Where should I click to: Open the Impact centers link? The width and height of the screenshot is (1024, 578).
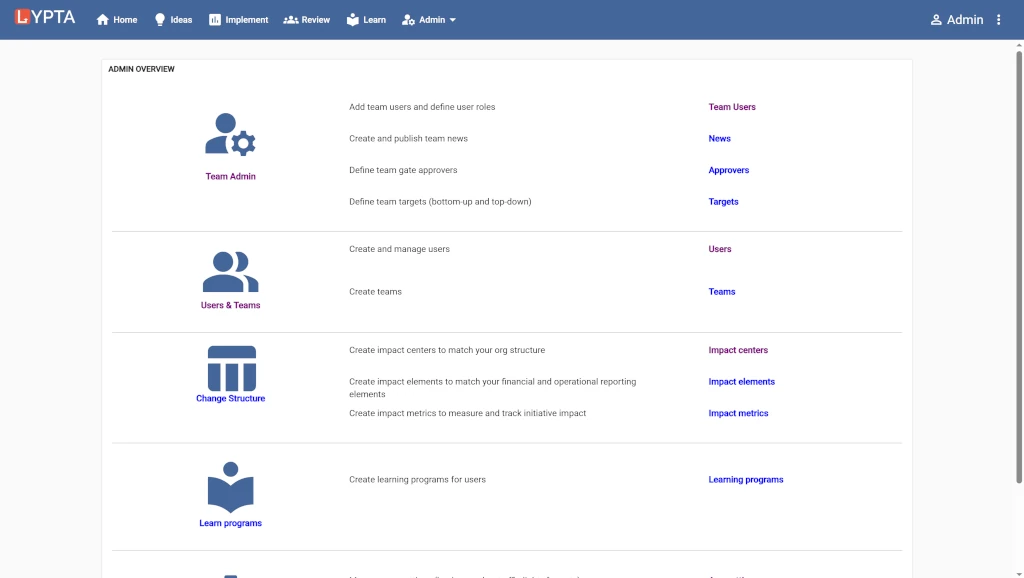(x=738, y=350)
